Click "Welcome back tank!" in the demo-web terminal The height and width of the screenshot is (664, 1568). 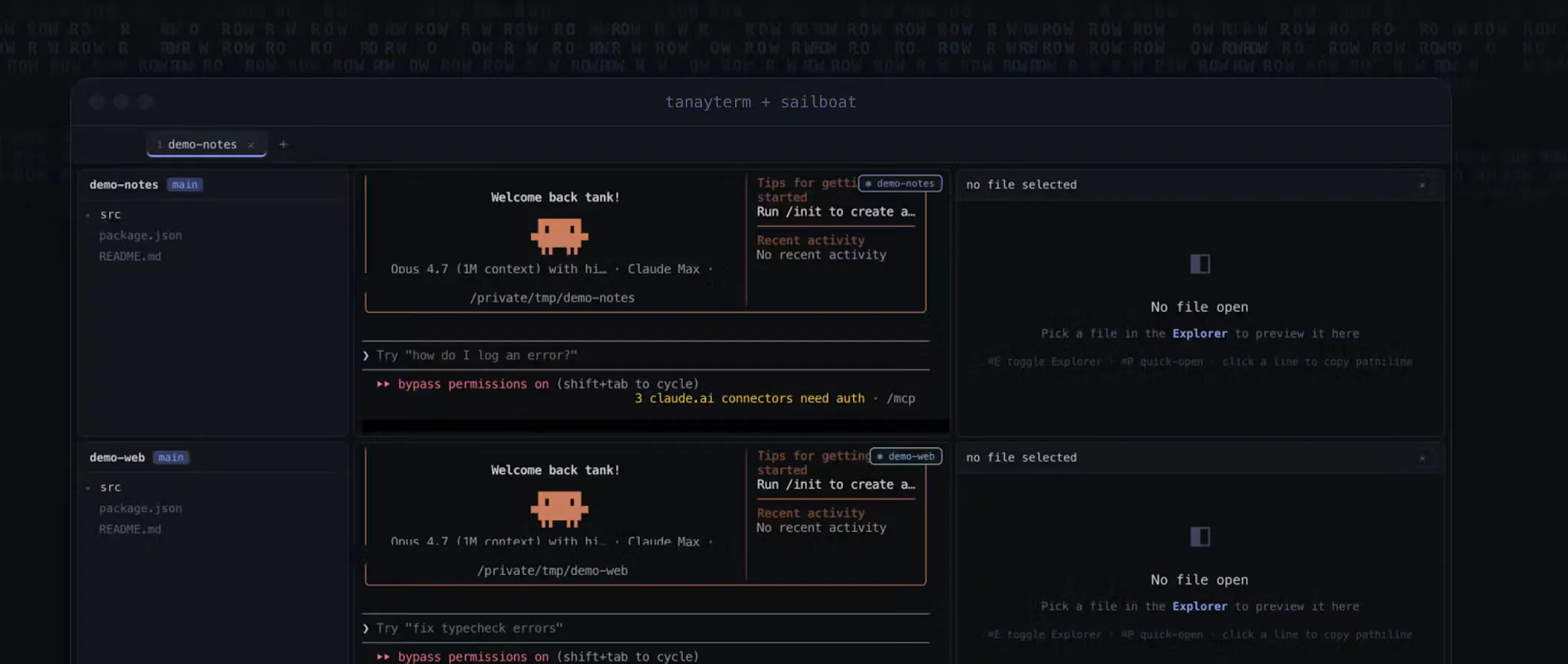555,471
